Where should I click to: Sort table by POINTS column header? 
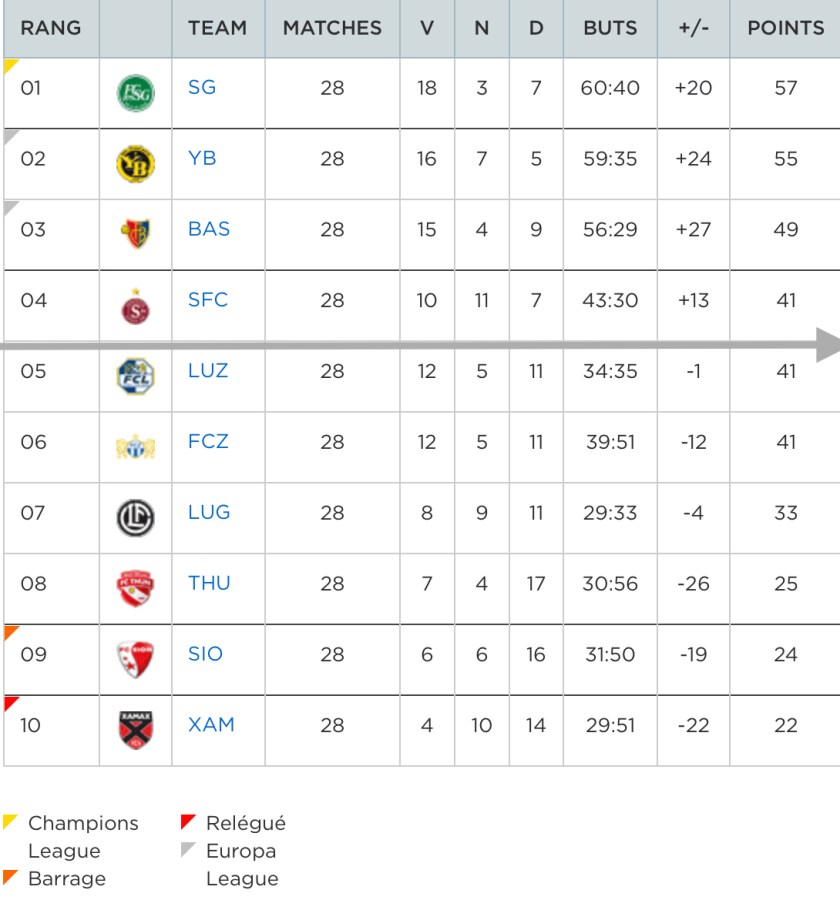point(786,28)
